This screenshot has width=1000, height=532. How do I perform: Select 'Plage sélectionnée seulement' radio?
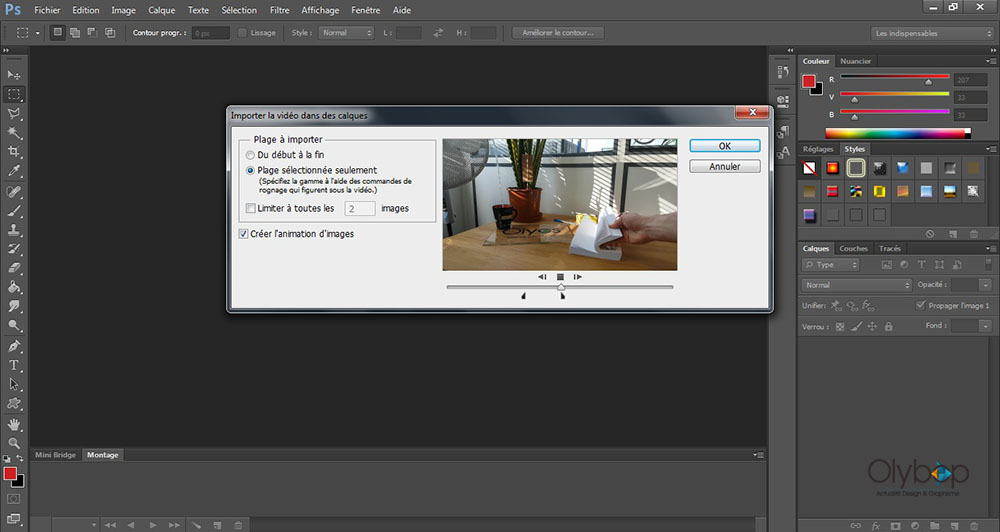point(250,170)
